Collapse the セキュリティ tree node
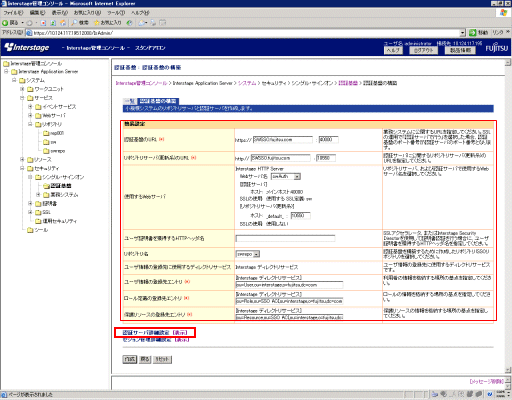The height and width of the screenshot is (400, 512). pyautogui.click(x=22, y=168)
